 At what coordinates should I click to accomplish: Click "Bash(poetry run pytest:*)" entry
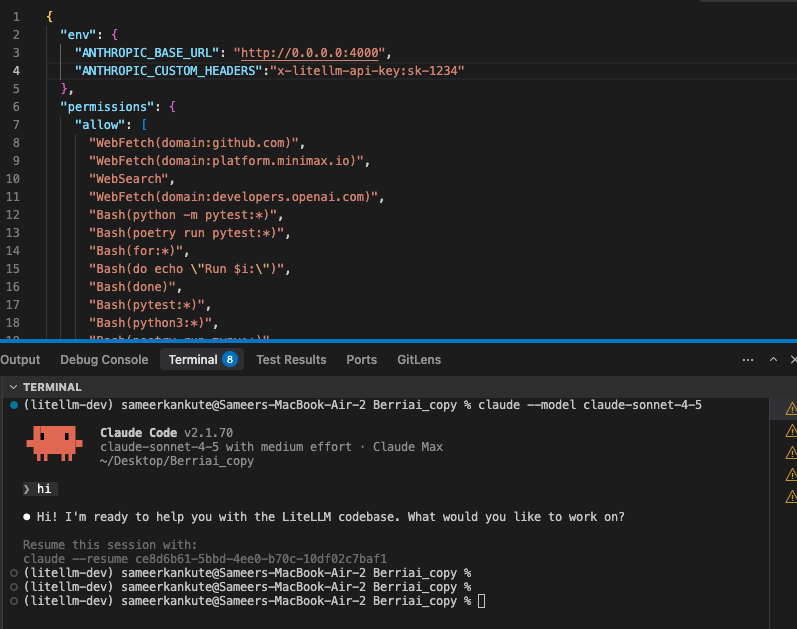coord(187,233)
